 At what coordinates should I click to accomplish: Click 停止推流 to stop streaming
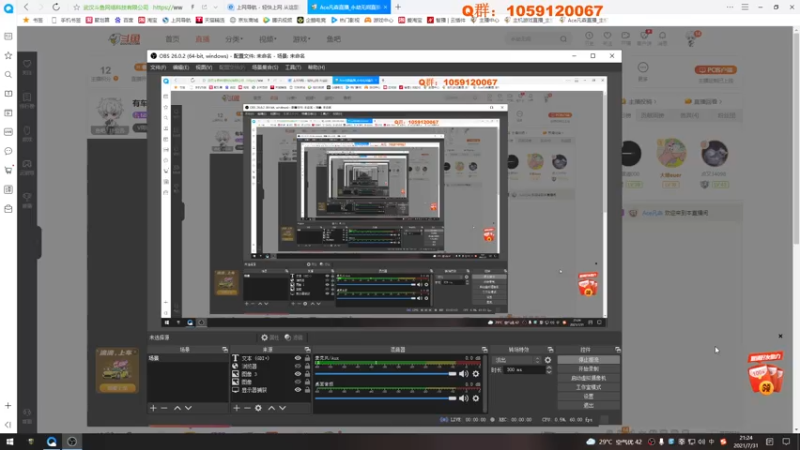588,360
